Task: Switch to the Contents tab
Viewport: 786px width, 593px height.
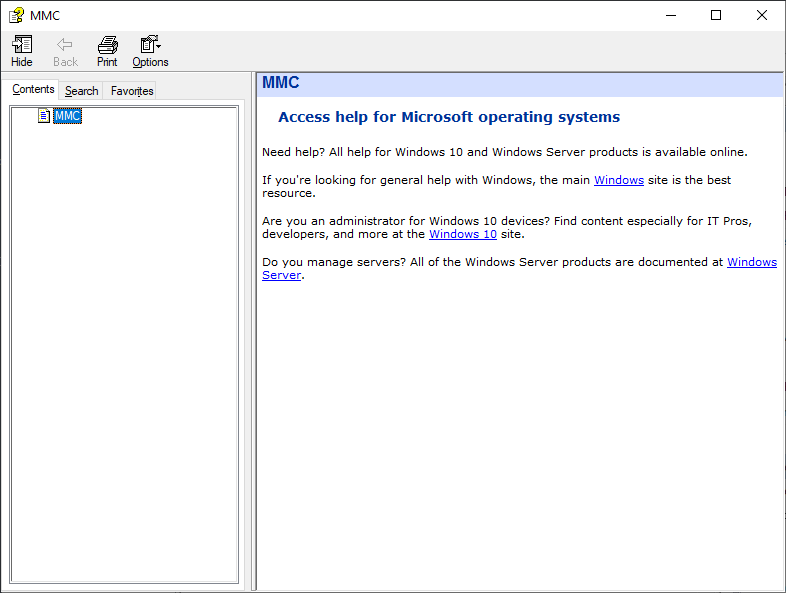Action: (33, 89)
